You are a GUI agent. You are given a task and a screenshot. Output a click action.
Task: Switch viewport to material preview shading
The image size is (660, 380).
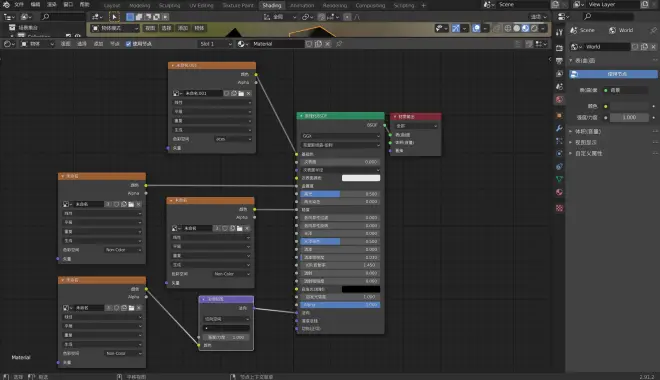[x=525, y=28]
